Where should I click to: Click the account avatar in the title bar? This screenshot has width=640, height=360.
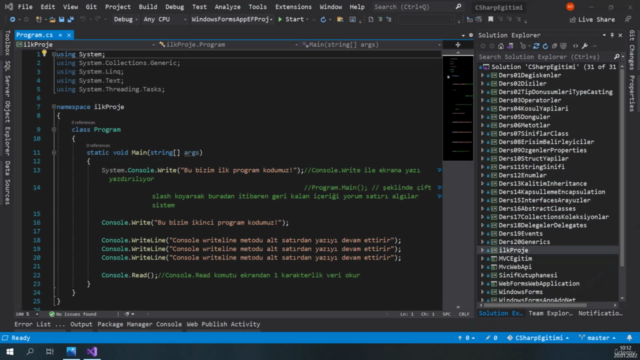point(570,7)
